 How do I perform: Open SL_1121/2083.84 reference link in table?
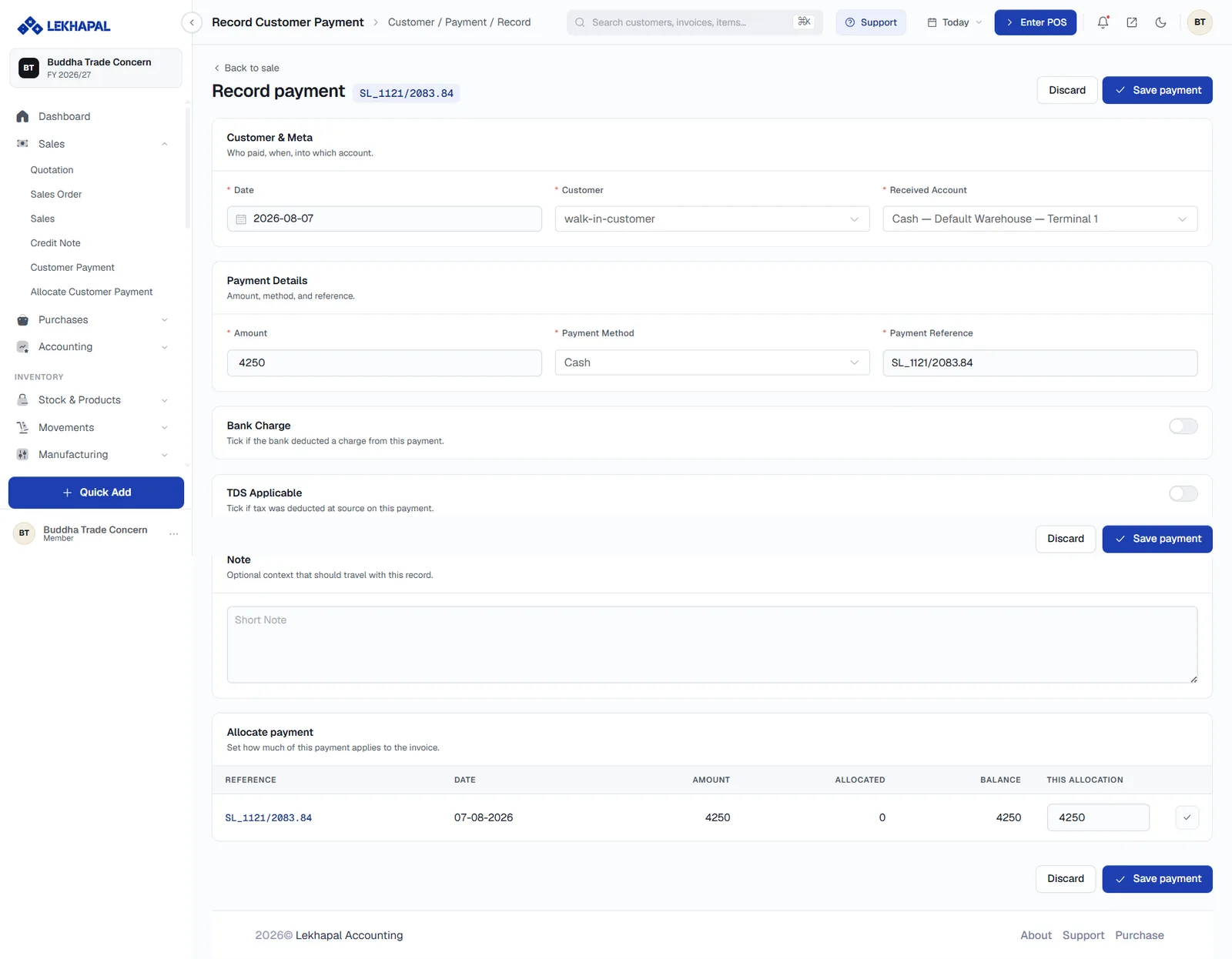269,817
